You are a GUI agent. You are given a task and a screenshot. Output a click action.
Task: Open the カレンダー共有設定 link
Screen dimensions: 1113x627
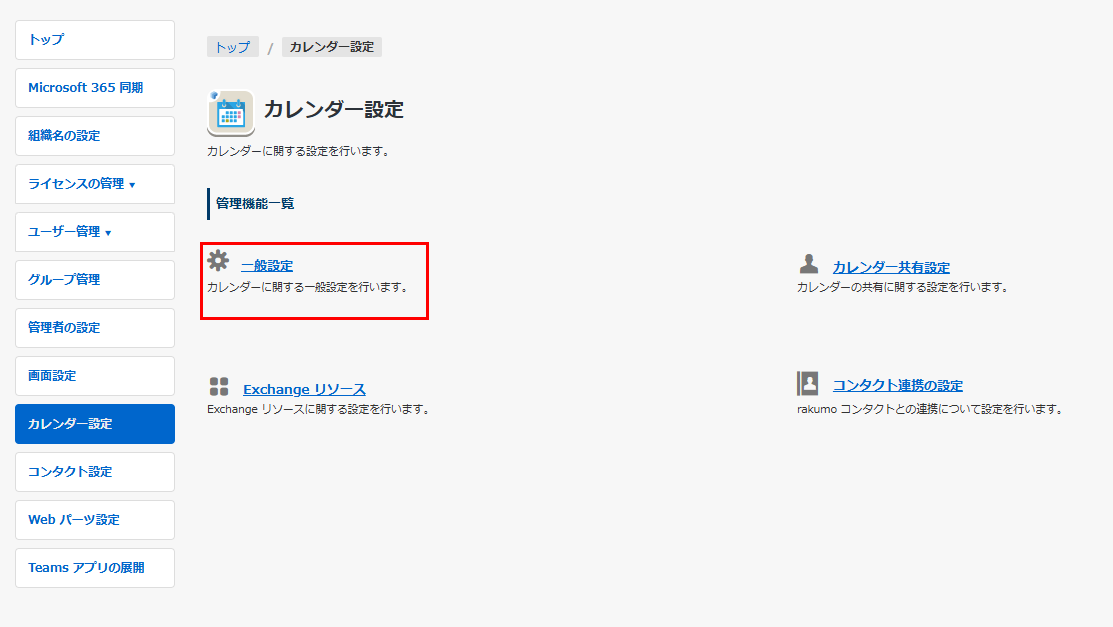(x=891, y=267)
